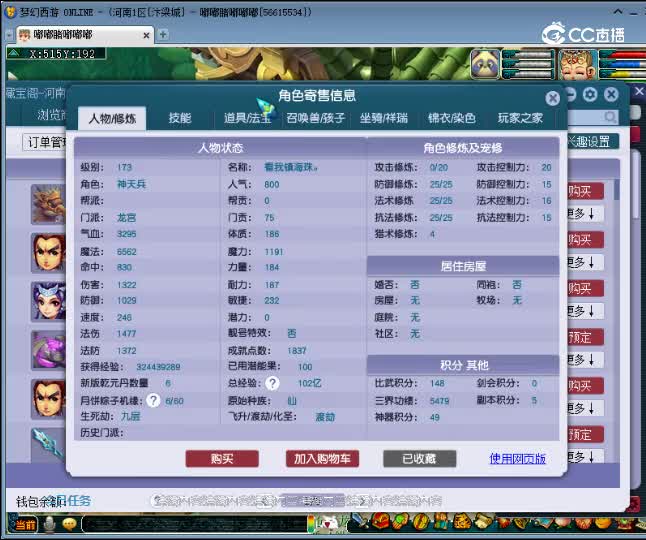Click the level value 173
This screenshot has height=540, width=646.
click(x=124, y=167)
